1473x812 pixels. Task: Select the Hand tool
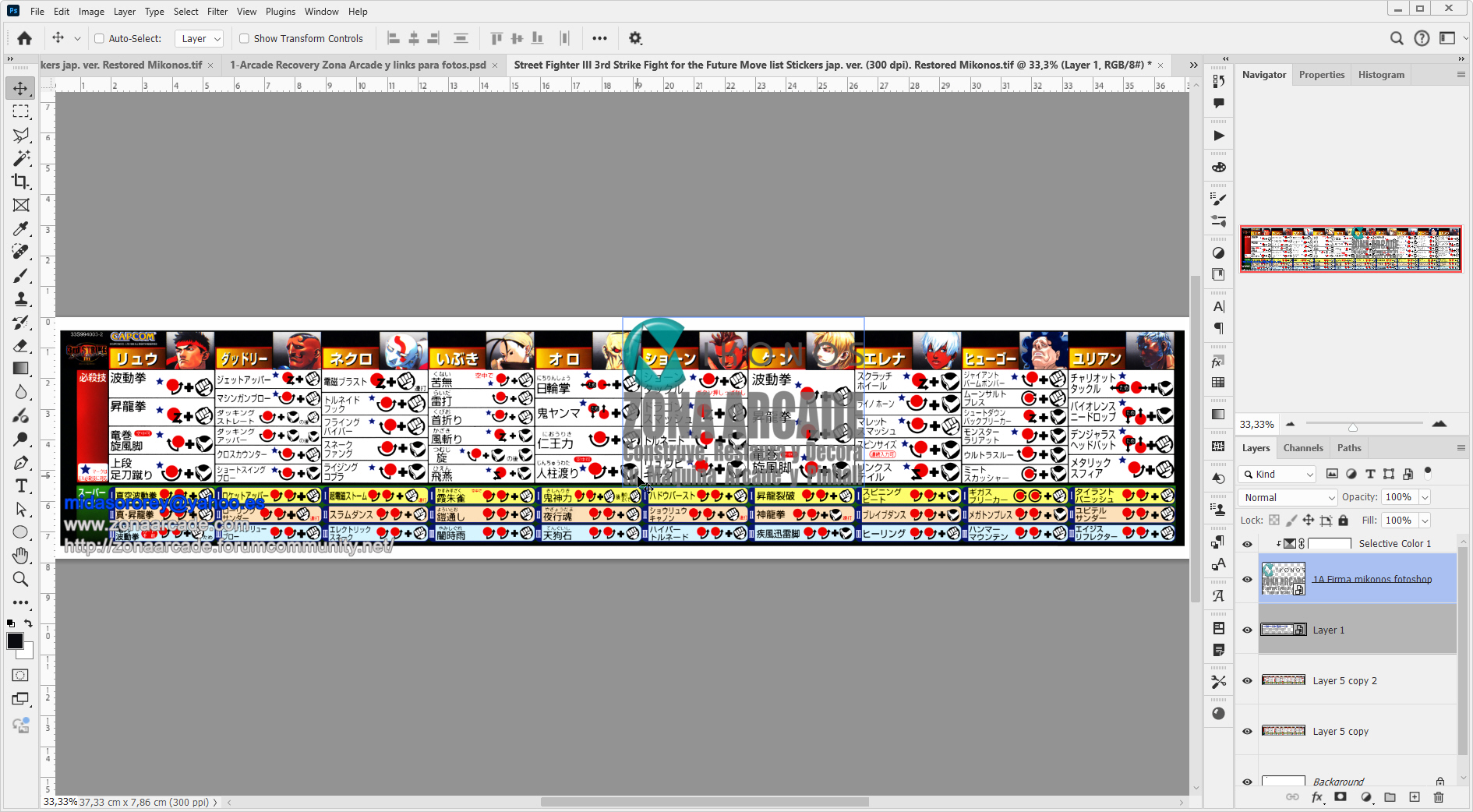tap(21, 556)
